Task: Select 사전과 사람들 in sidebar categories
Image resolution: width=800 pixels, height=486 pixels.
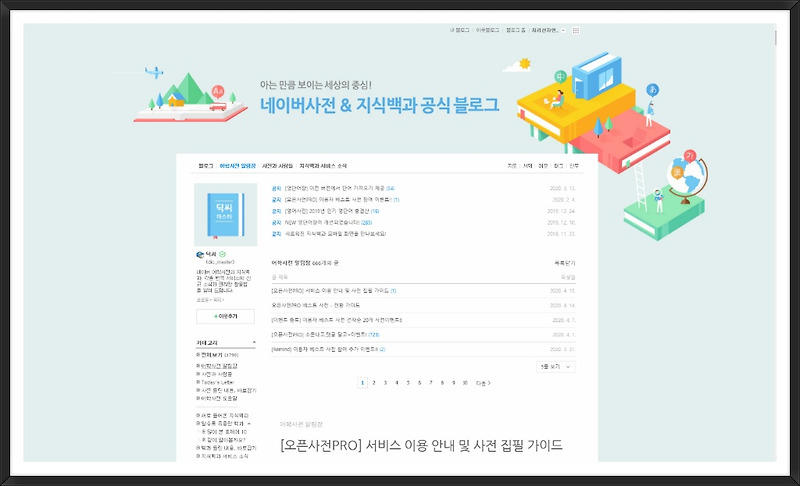Action: tap(216, 374)
